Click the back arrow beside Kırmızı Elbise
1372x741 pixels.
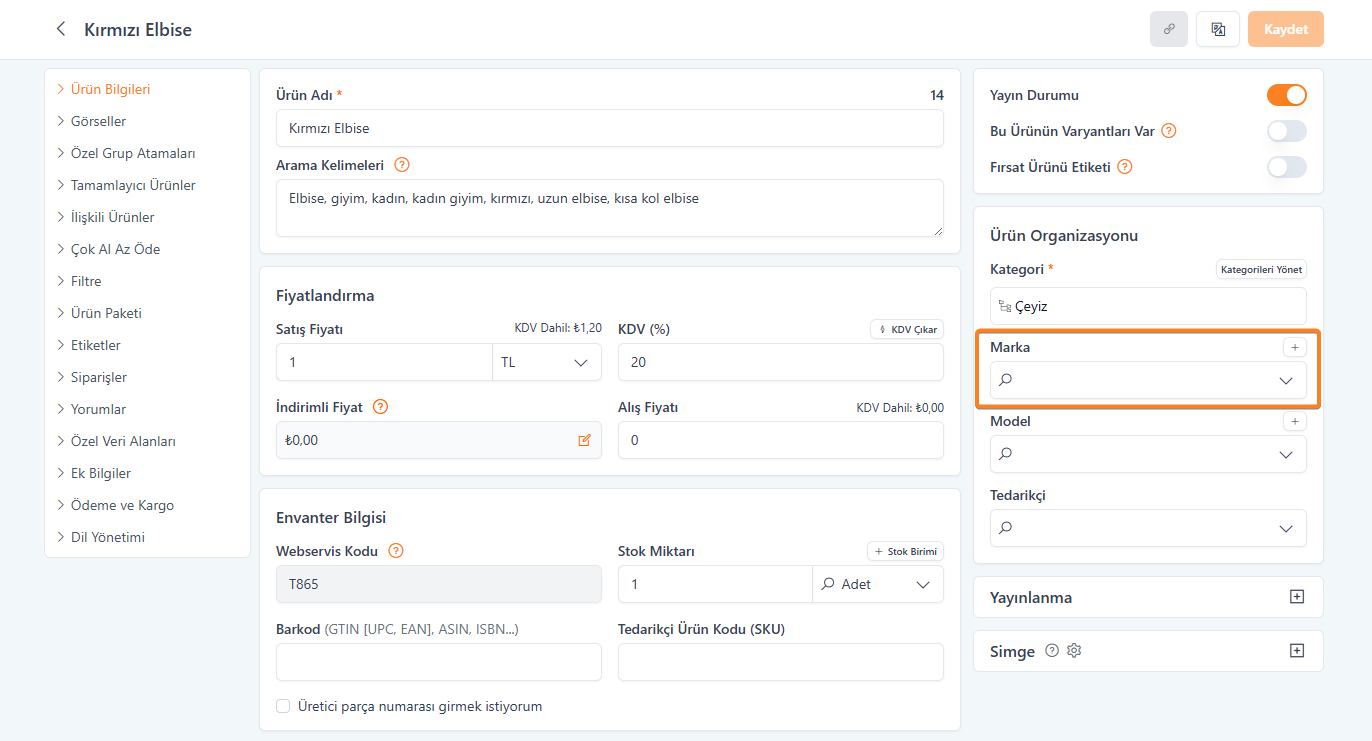click(x=61, y=29)
